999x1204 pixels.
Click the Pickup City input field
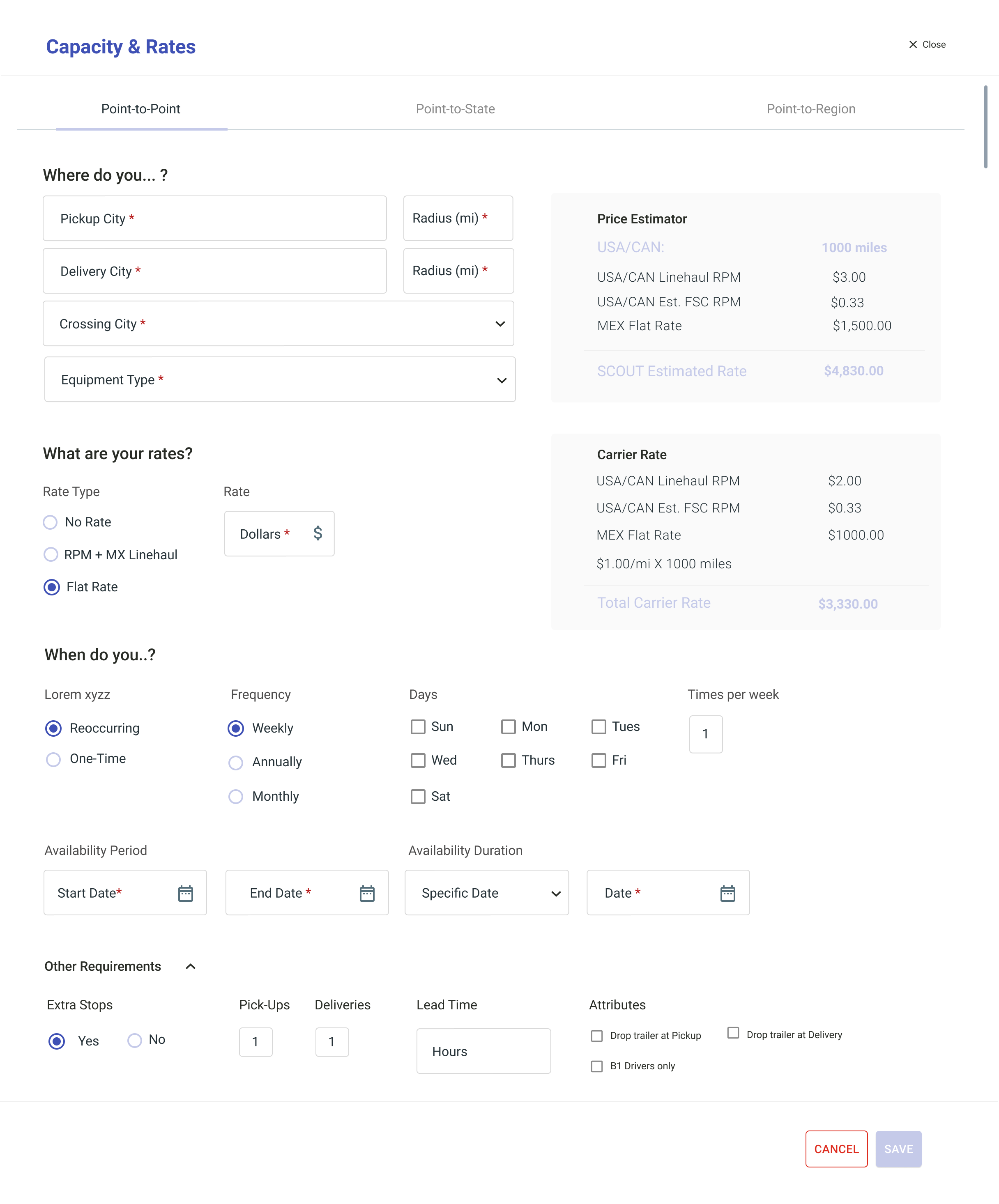point(214,218)
